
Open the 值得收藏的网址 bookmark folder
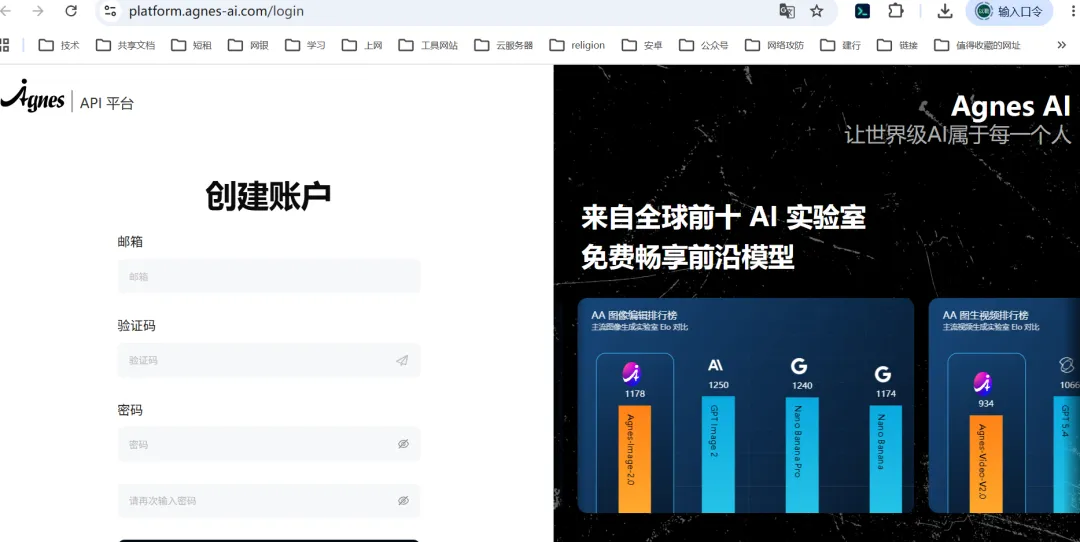[977, 45]
